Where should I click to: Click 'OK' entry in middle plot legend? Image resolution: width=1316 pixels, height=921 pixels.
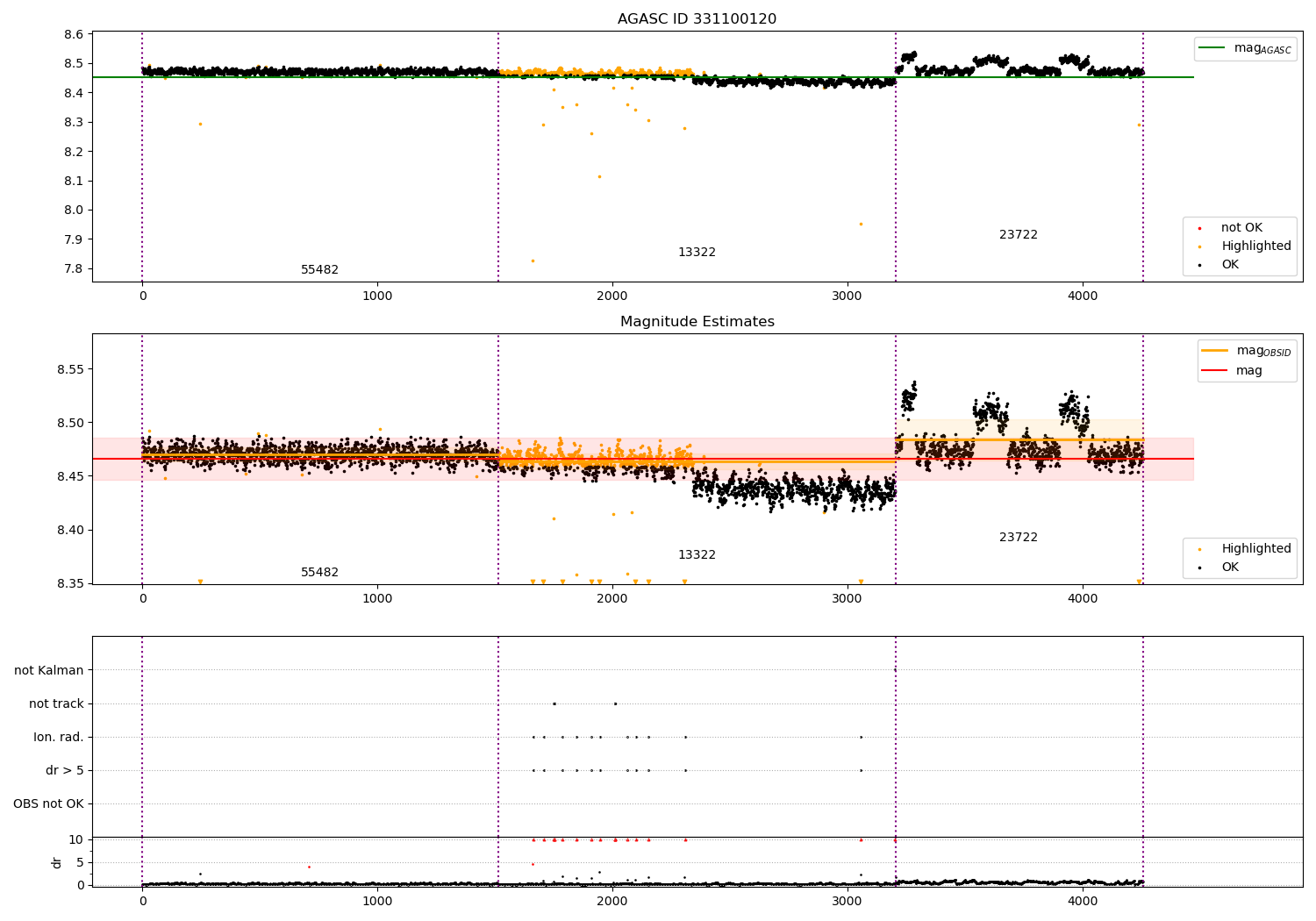point(1219,568)
